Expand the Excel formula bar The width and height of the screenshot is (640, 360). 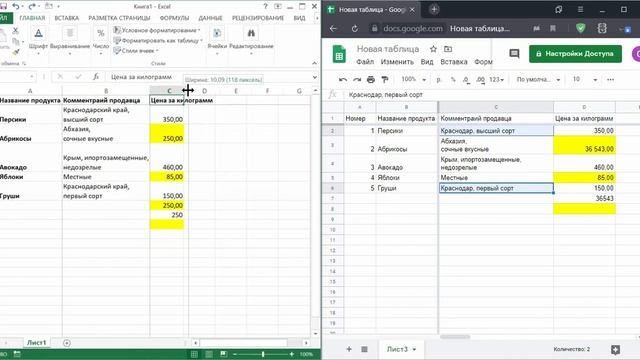314,77
